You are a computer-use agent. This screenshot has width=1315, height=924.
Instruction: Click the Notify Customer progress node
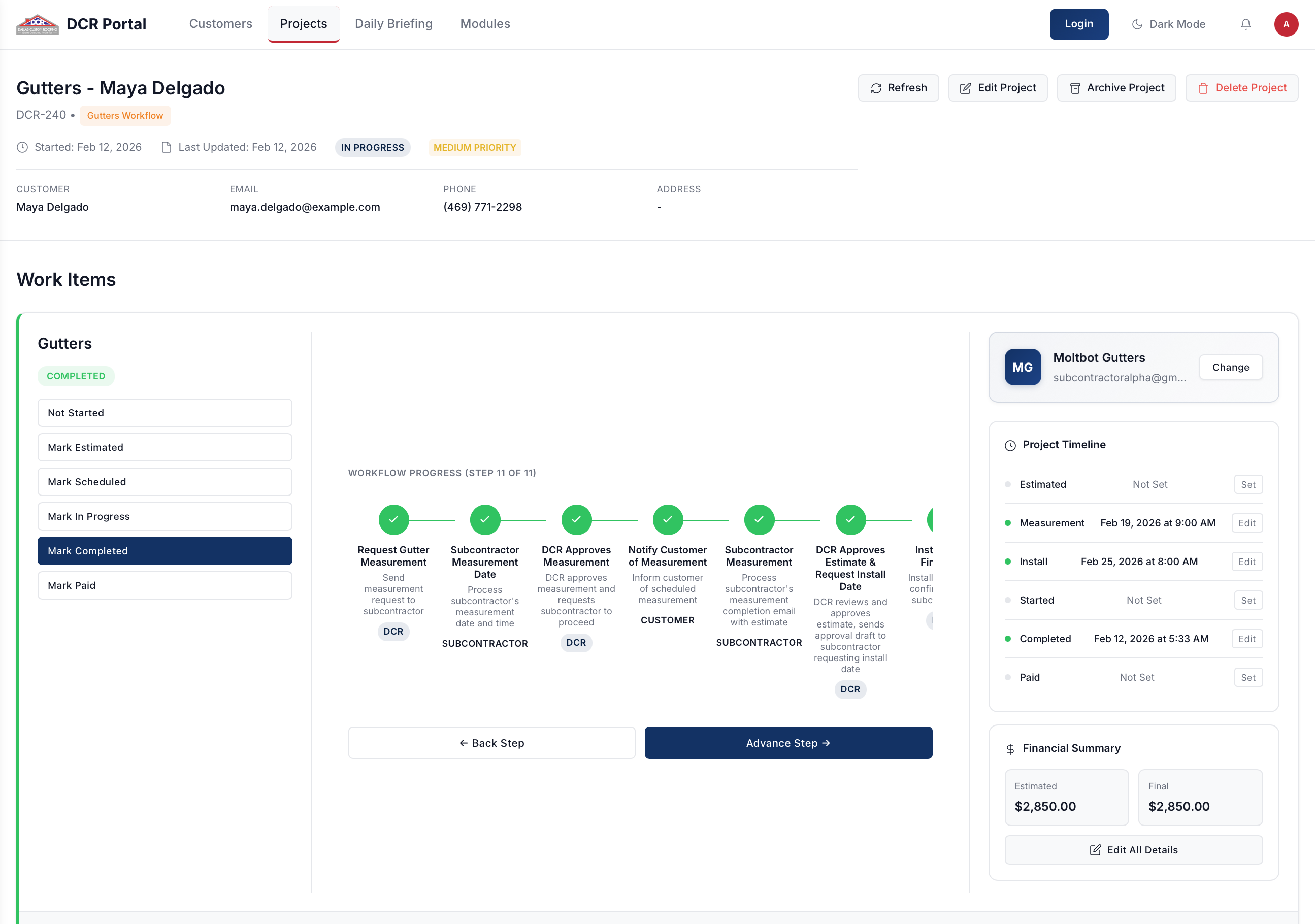coord(668,519)
